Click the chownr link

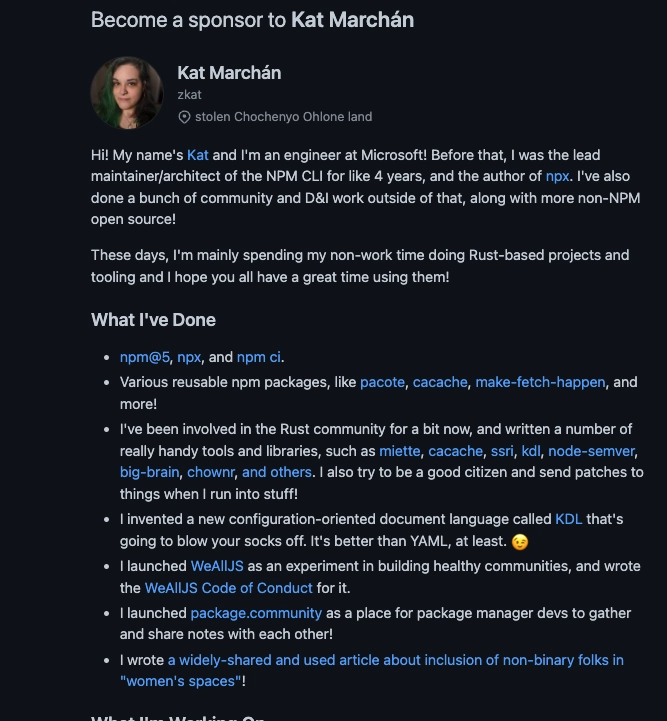tap(210, 472)
